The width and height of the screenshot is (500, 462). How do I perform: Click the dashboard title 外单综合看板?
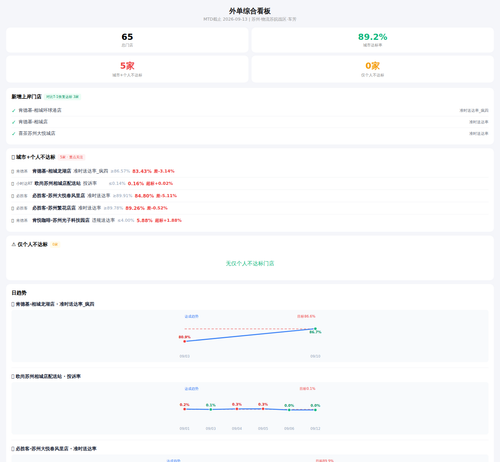pyautogui.click(x=250, y=11)
